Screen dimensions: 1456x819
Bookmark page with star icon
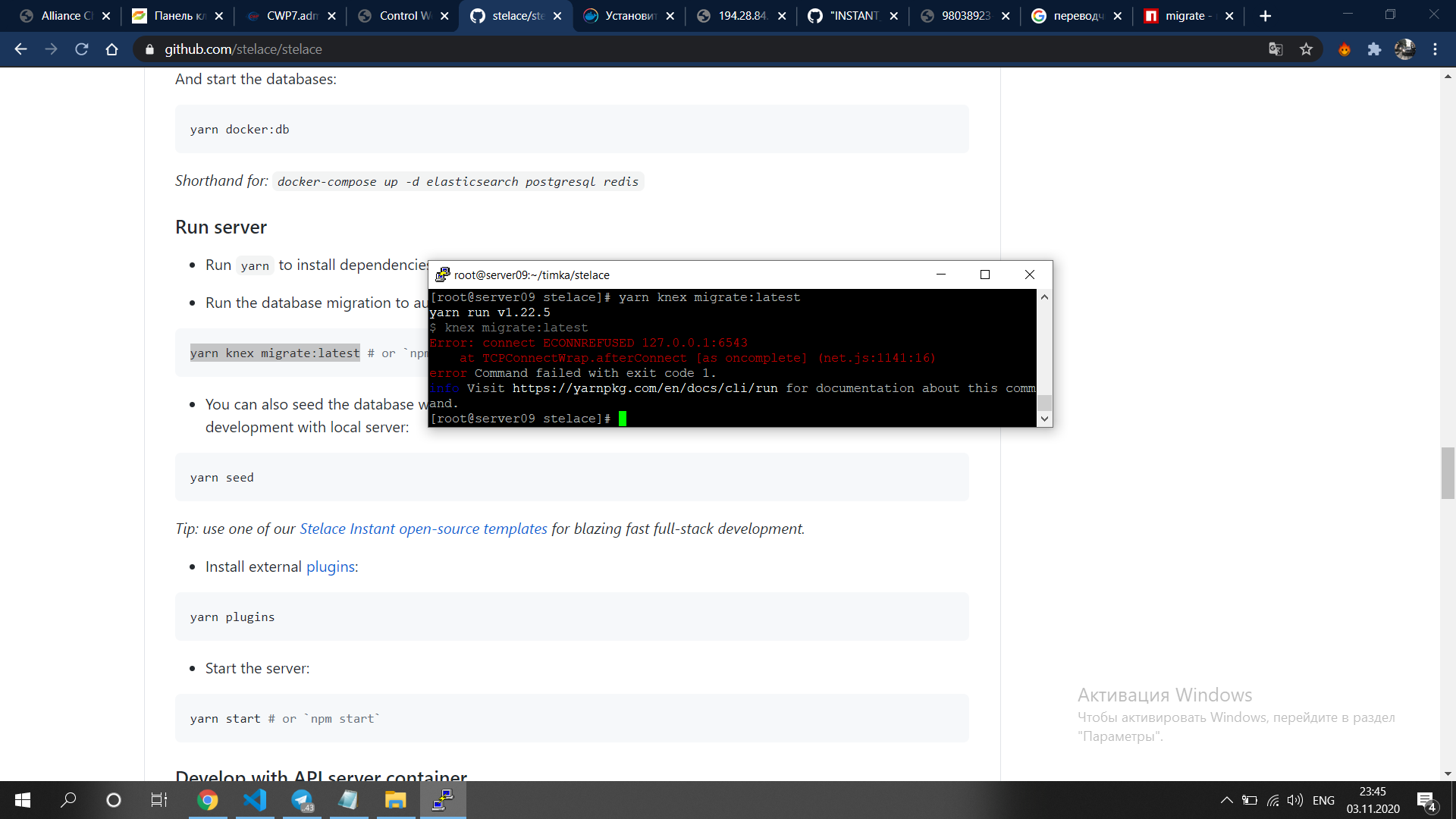tap(1306, 49)
